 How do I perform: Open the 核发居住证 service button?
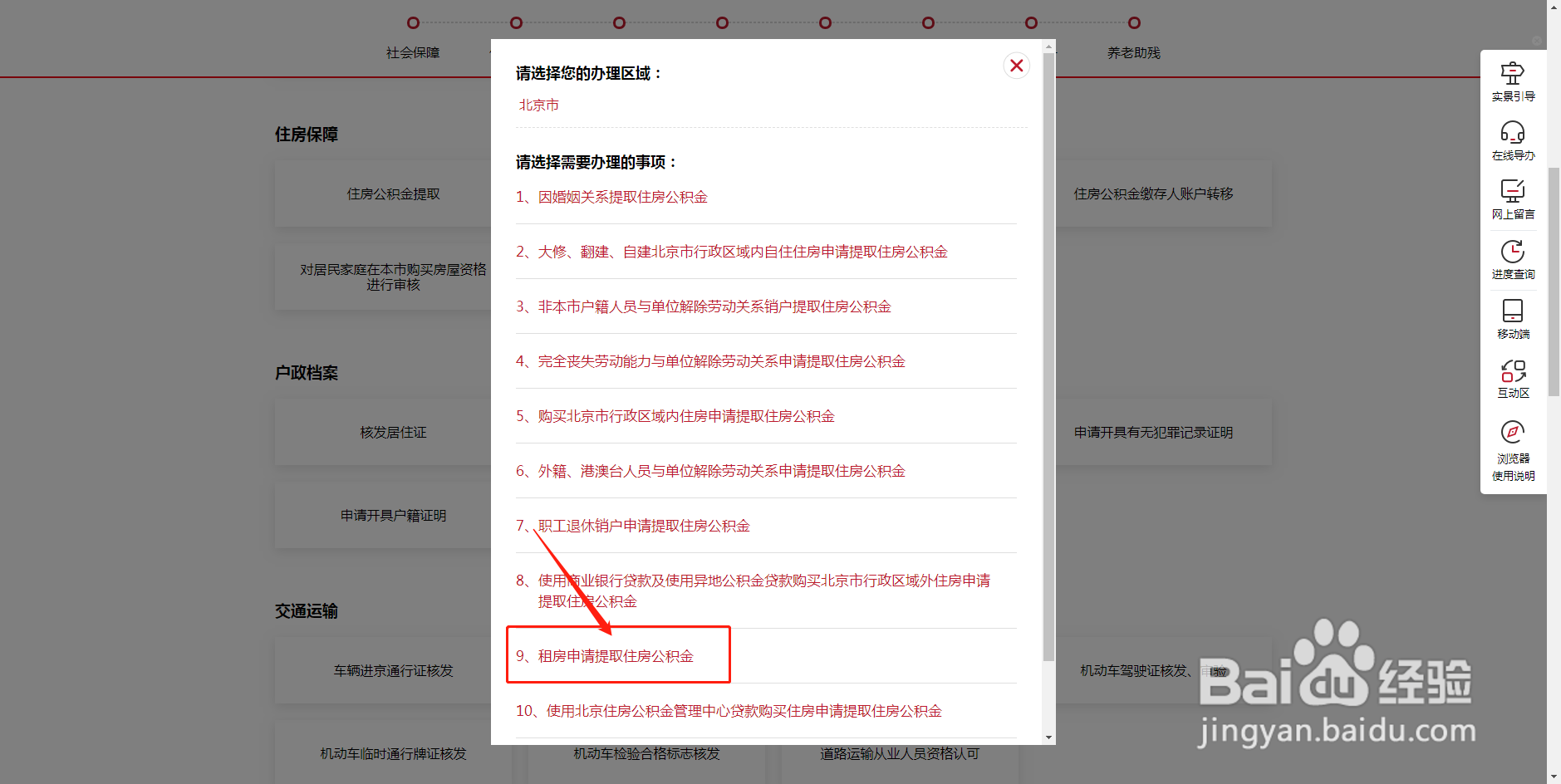tap(394, 432)
